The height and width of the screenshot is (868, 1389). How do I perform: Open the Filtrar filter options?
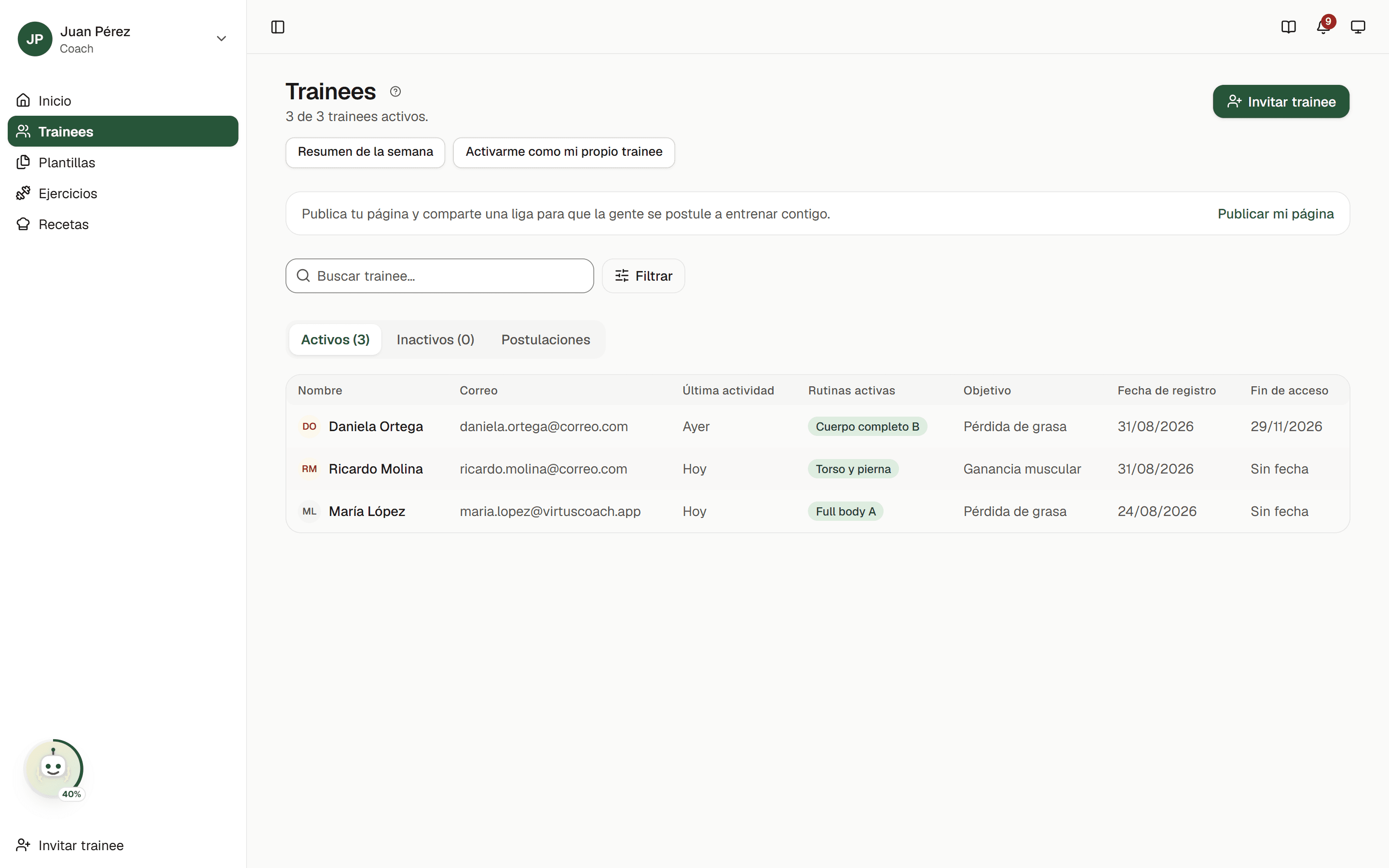pos(643,276)
